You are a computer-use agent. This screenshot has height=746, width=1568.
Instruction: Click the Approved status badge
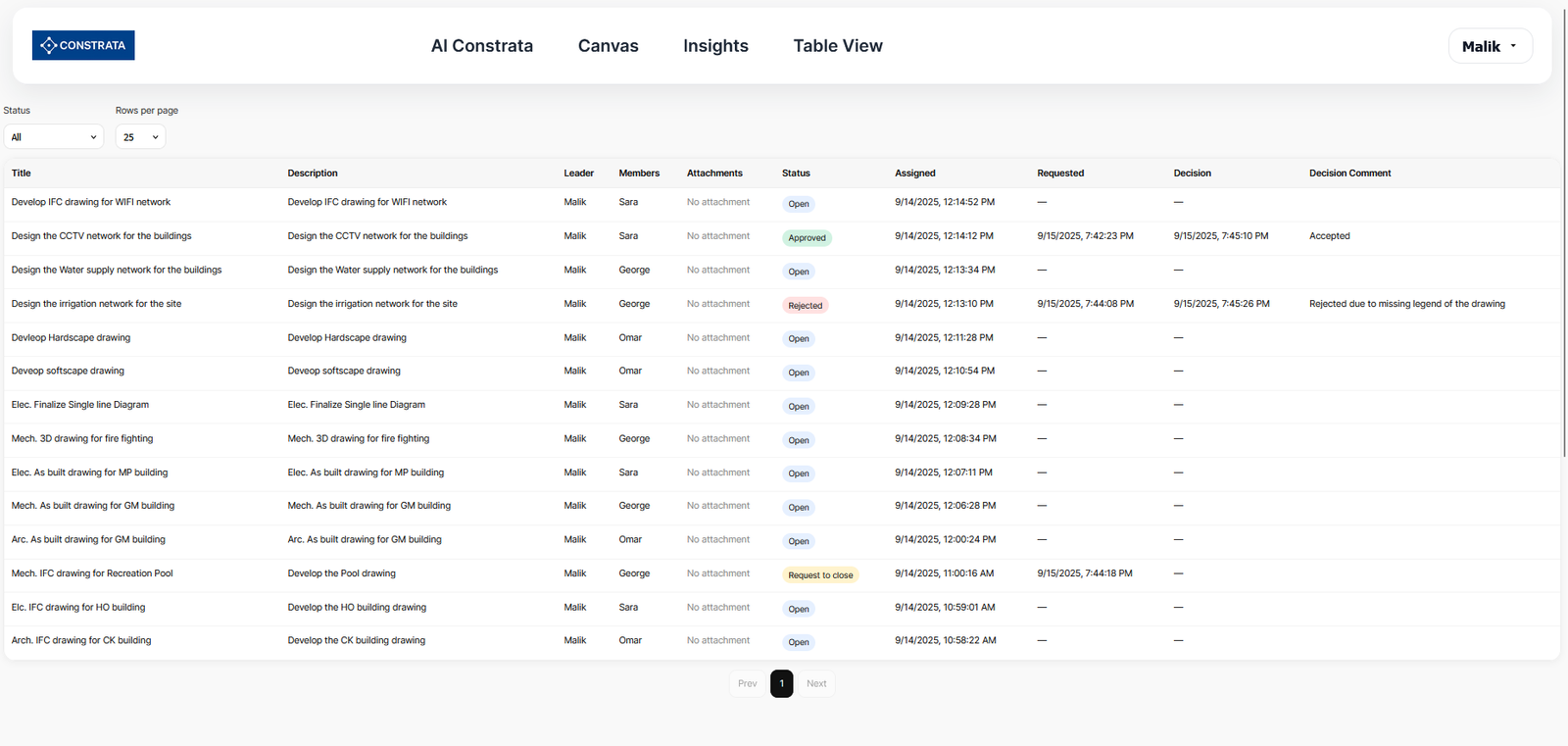click(807, 237)
